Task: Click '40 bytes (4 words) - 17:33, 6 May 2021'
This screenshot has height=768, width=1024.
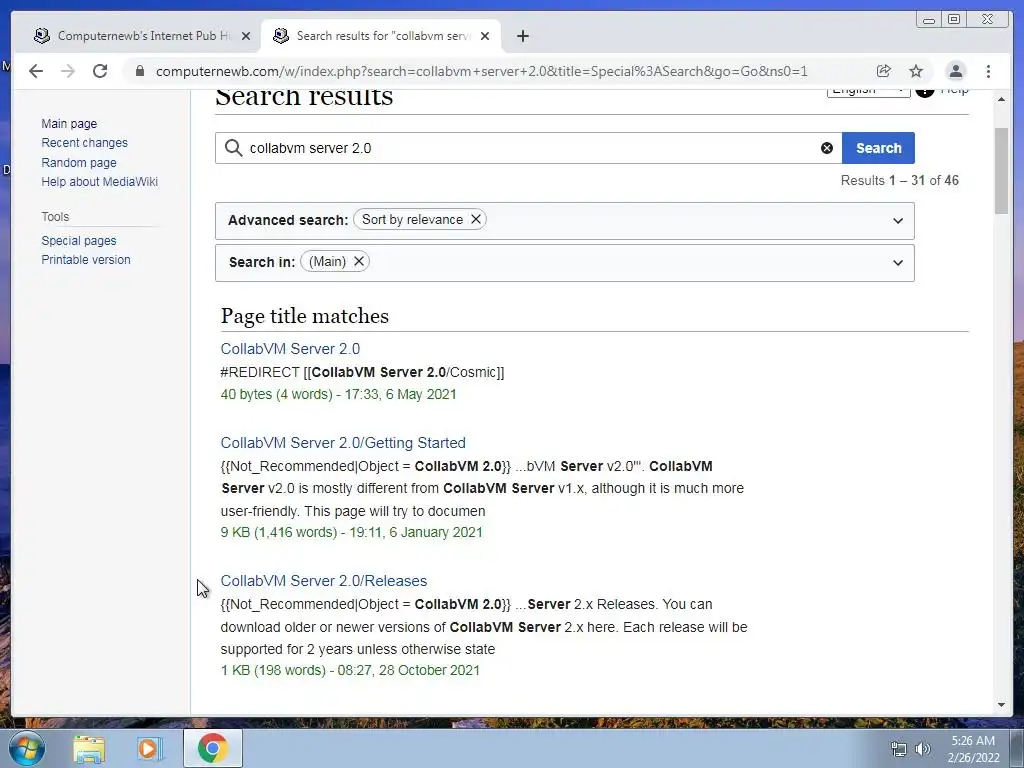Action: [x=338, y=394]
